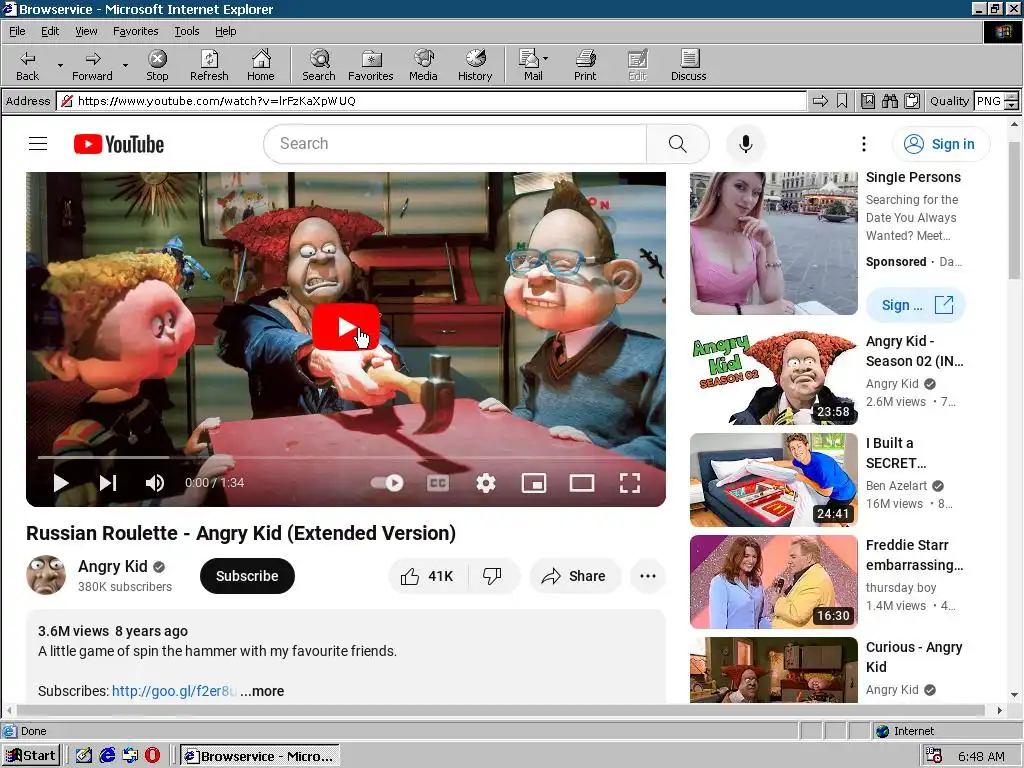Click the video progress bar

(345, 457)
